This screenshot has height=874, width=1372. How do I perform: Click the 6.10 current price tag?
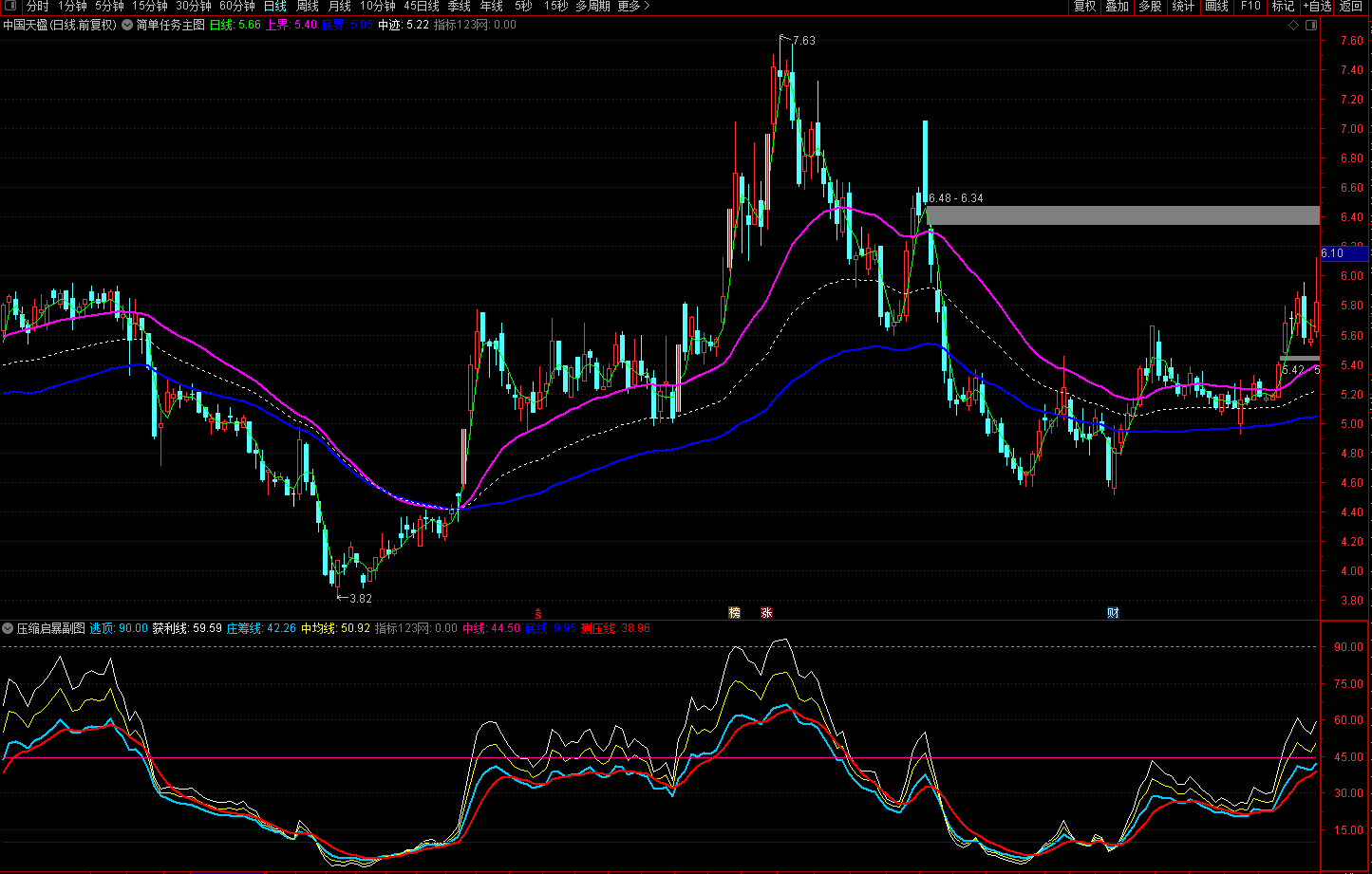(x=1344, y=253)
